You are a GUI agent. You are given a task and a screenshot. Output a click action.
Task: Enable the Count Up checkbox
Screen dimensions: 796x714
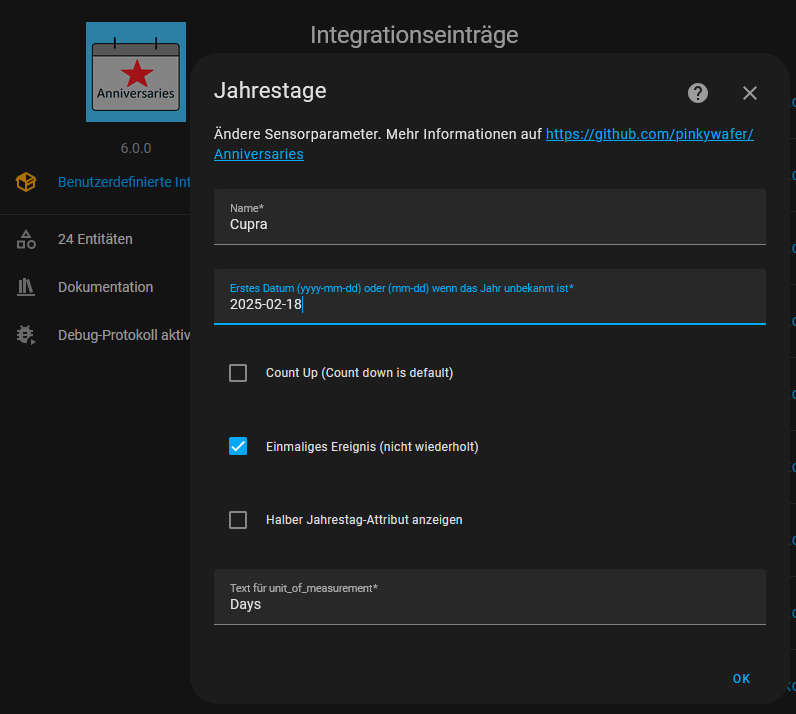(238, 373)
